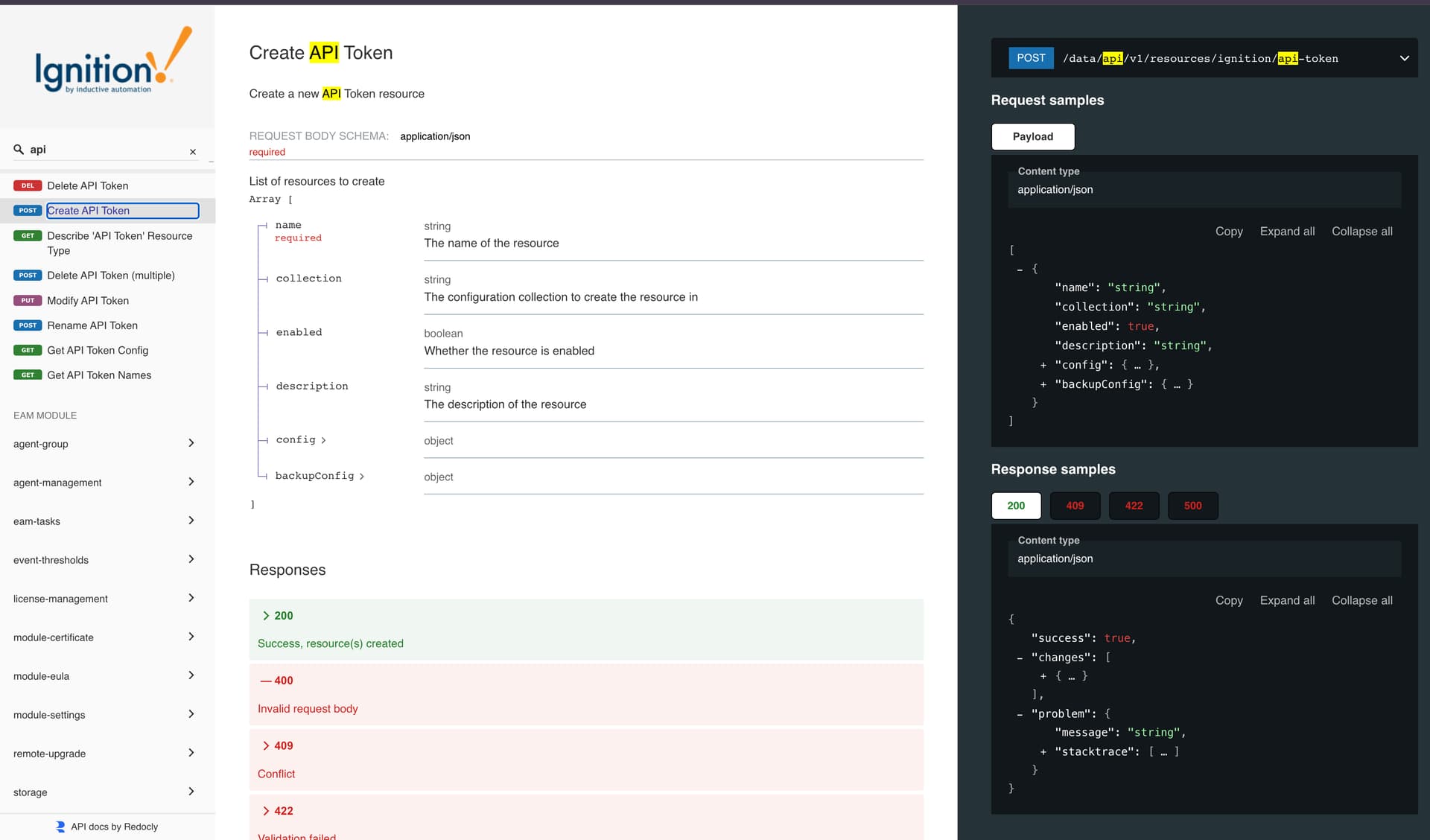Click the 400 Invalid request body row

coord(586,694)
